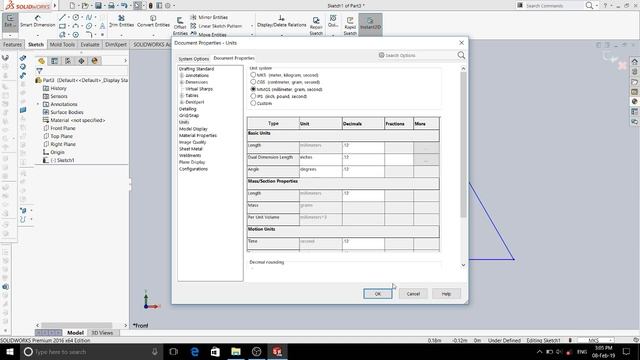Click the Length decimals cell under Basic Units
640x360 pixels.
tap(363, 147)
